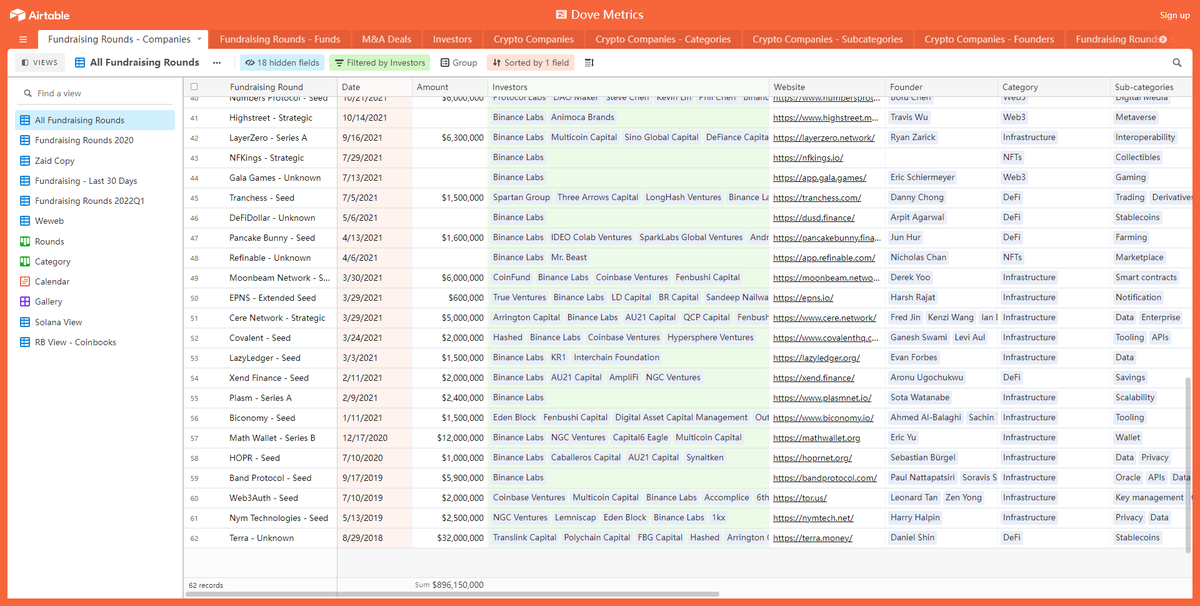The width and height of the screenshot is (1200, 606).
Task: Open the Sorted by 1 field menu
Action: [x=530, y=62]
